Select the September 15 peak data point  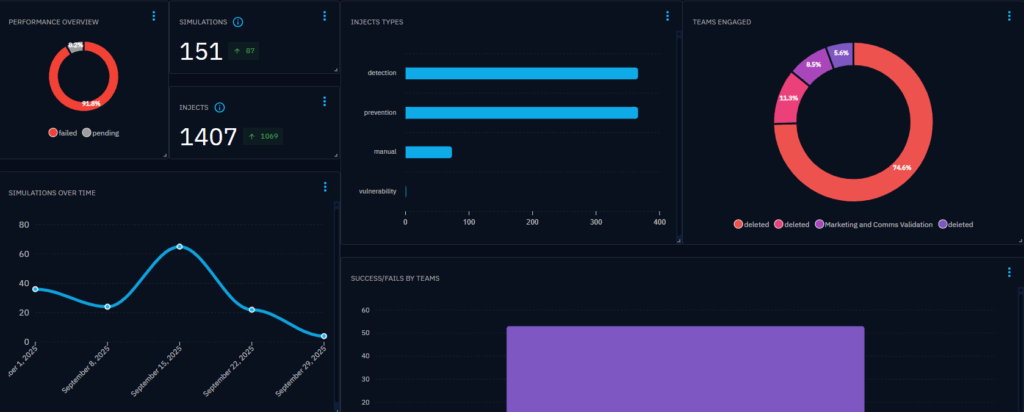tap(179, 246)
